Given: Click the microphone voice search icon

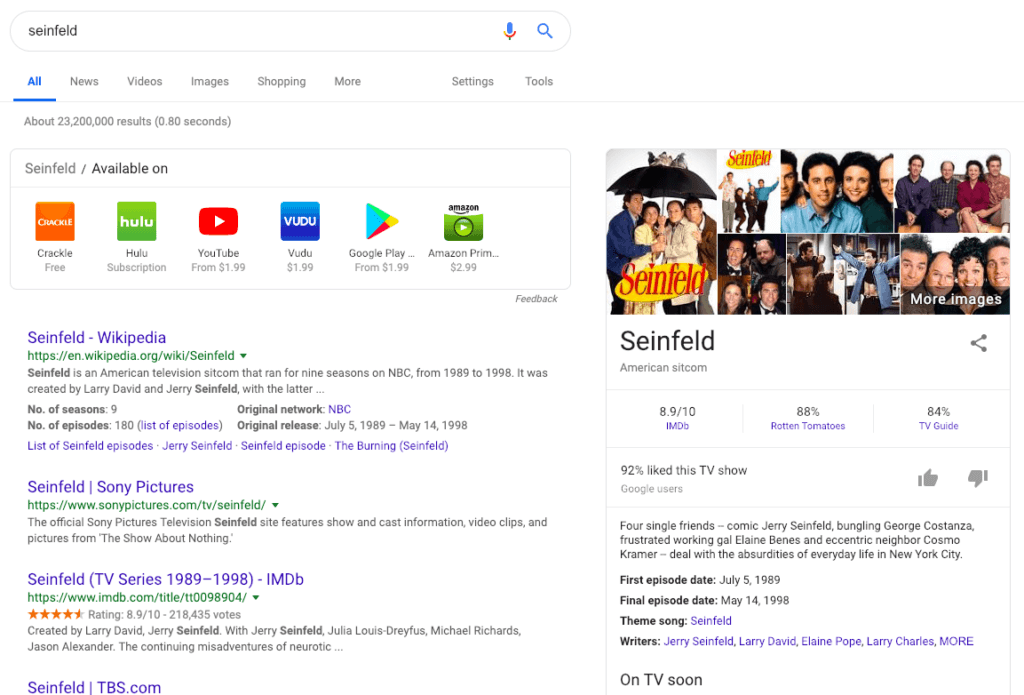Looking at the screenshot, I should pos(509,31).
